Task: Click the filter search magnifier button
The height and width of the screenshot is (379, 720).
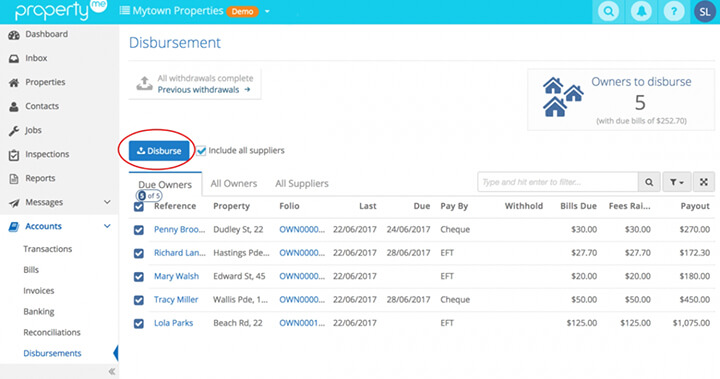Action: coord(649,182)
